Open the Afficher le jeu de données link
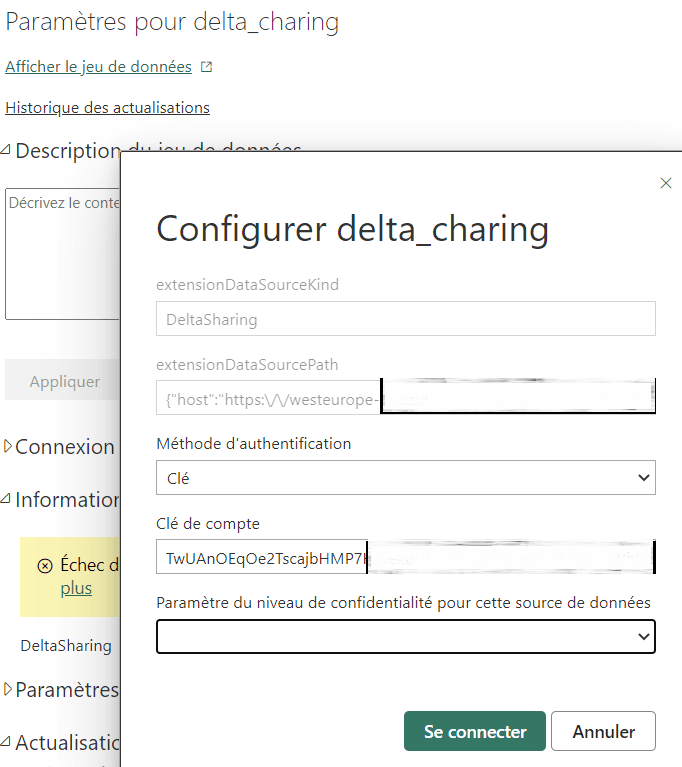This screenshot has width=682, height=767. 98,67
